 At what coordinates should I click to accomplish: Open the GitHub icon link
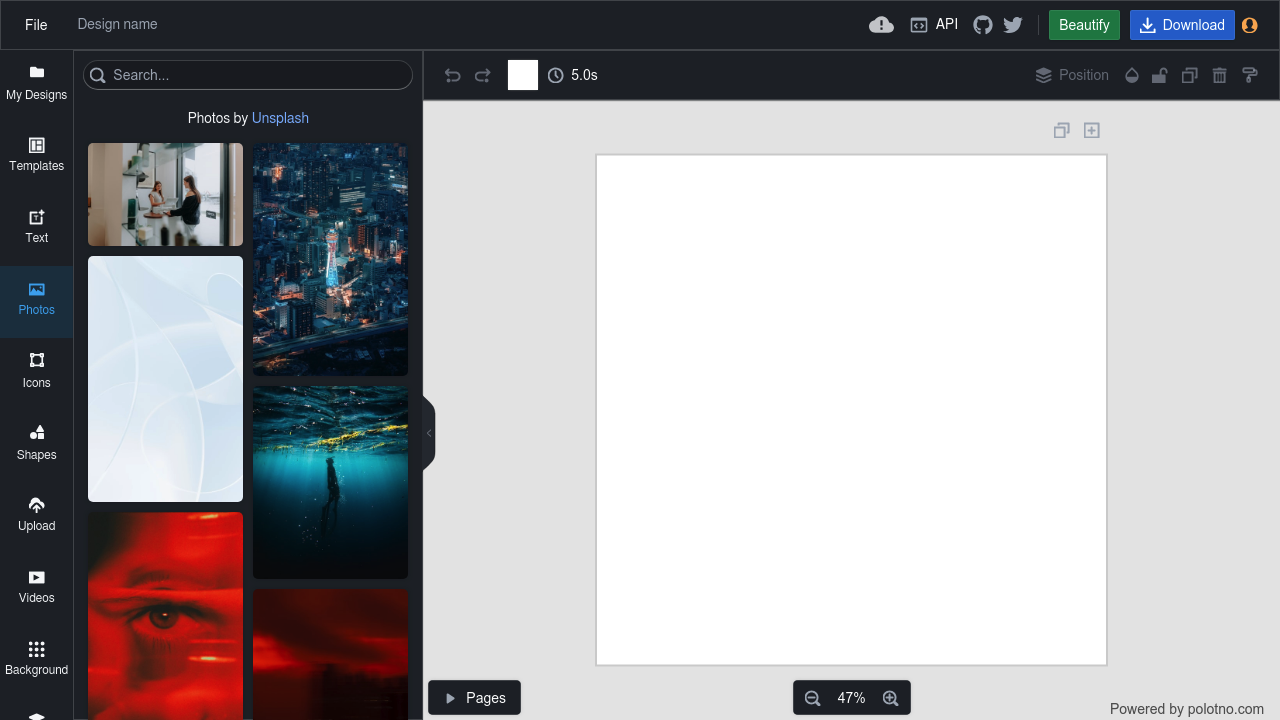click(983, 25)
